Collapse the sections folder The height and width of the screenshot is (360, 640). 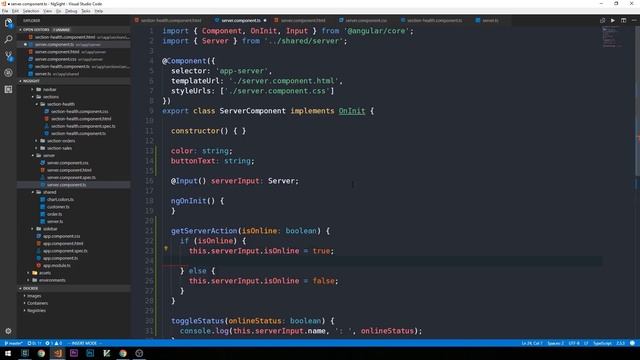(51, 97)
